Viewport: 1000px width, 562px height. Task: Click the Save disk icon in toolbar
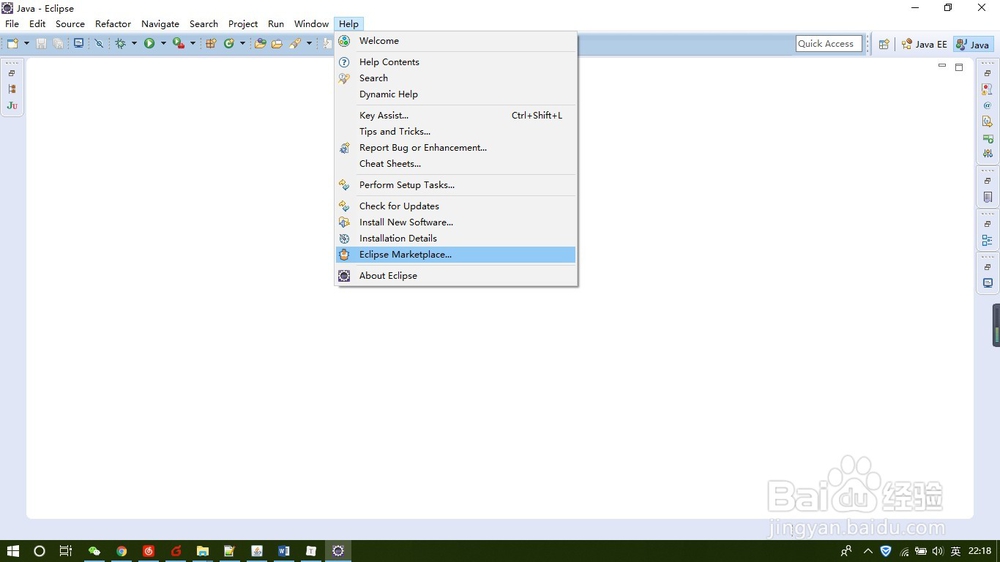click(41, 43)
